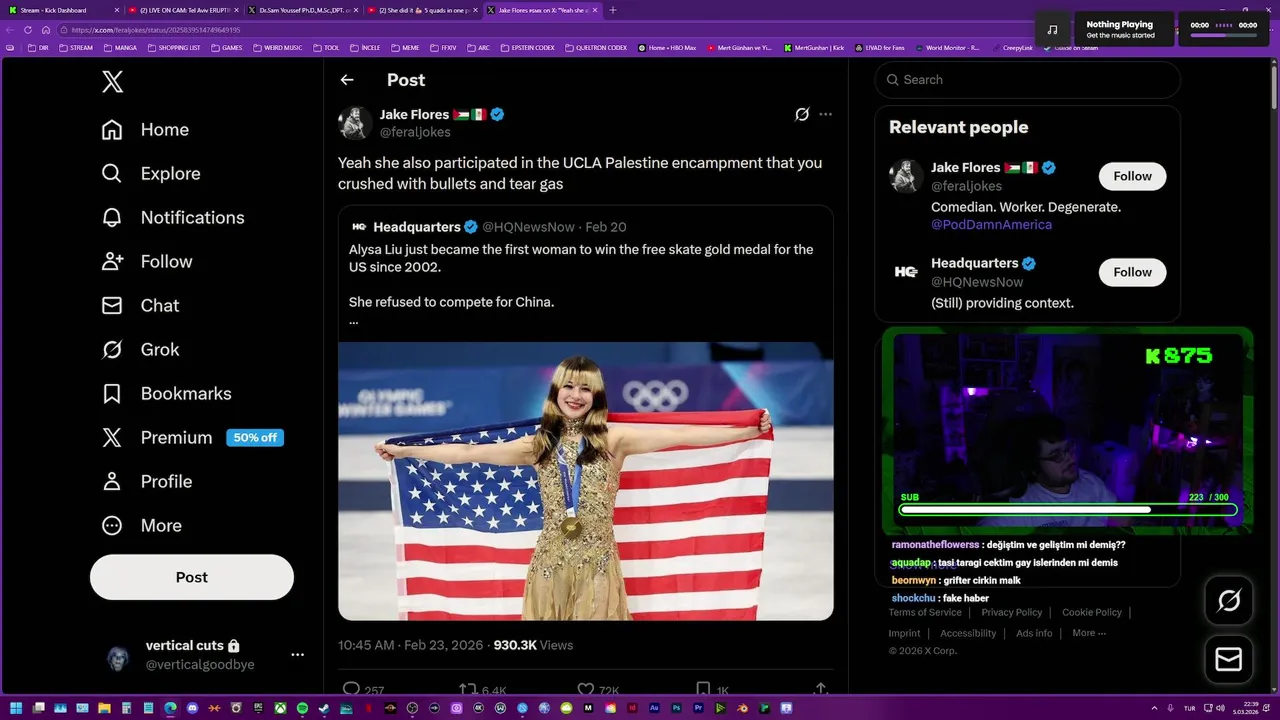Open the GAMES bookmark folder

[226, 48]
